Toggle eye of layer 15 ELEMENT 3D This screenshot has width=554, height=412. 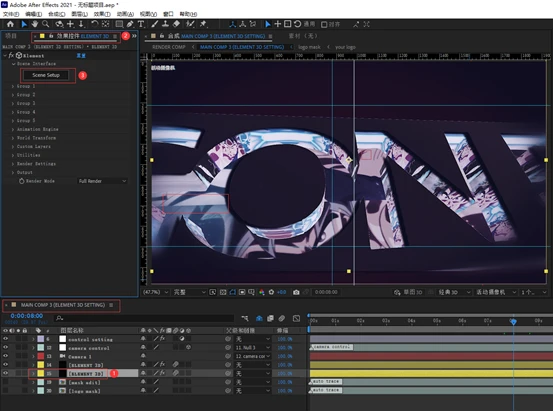(5, 373)
